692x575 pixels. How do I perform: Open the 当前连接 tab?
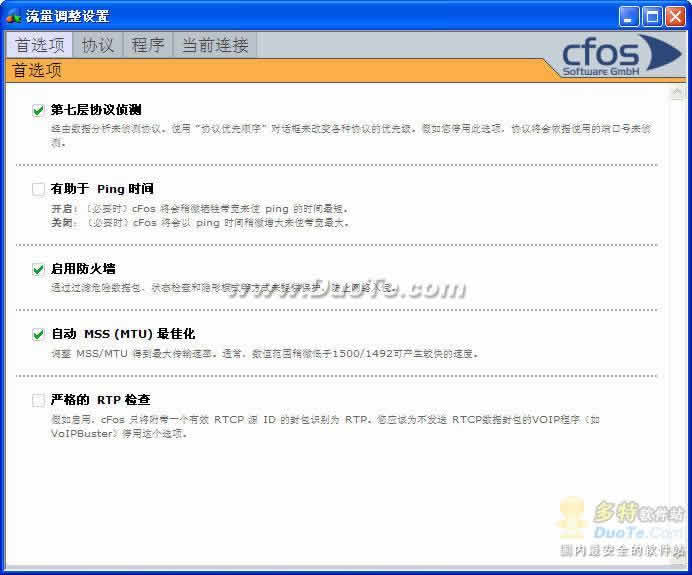tap(215, 45)
